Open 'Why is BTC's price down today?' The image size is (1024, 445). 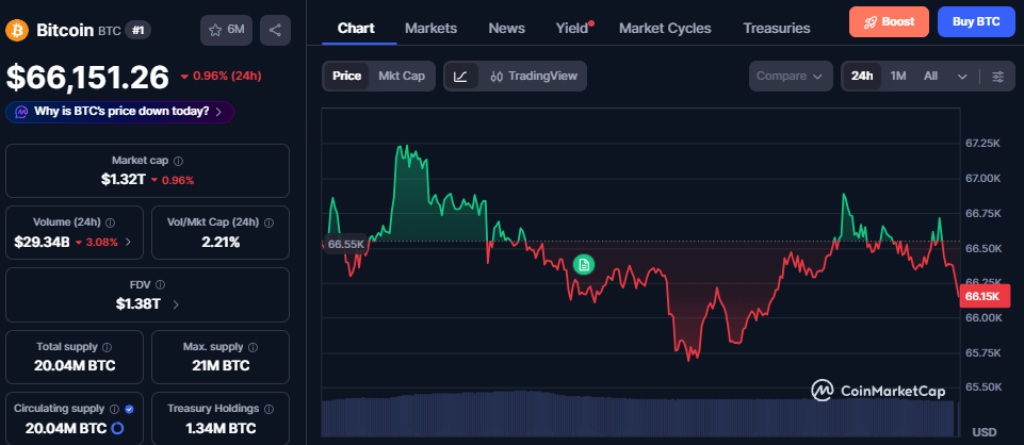pyautogui.click(x=120, y=112)
